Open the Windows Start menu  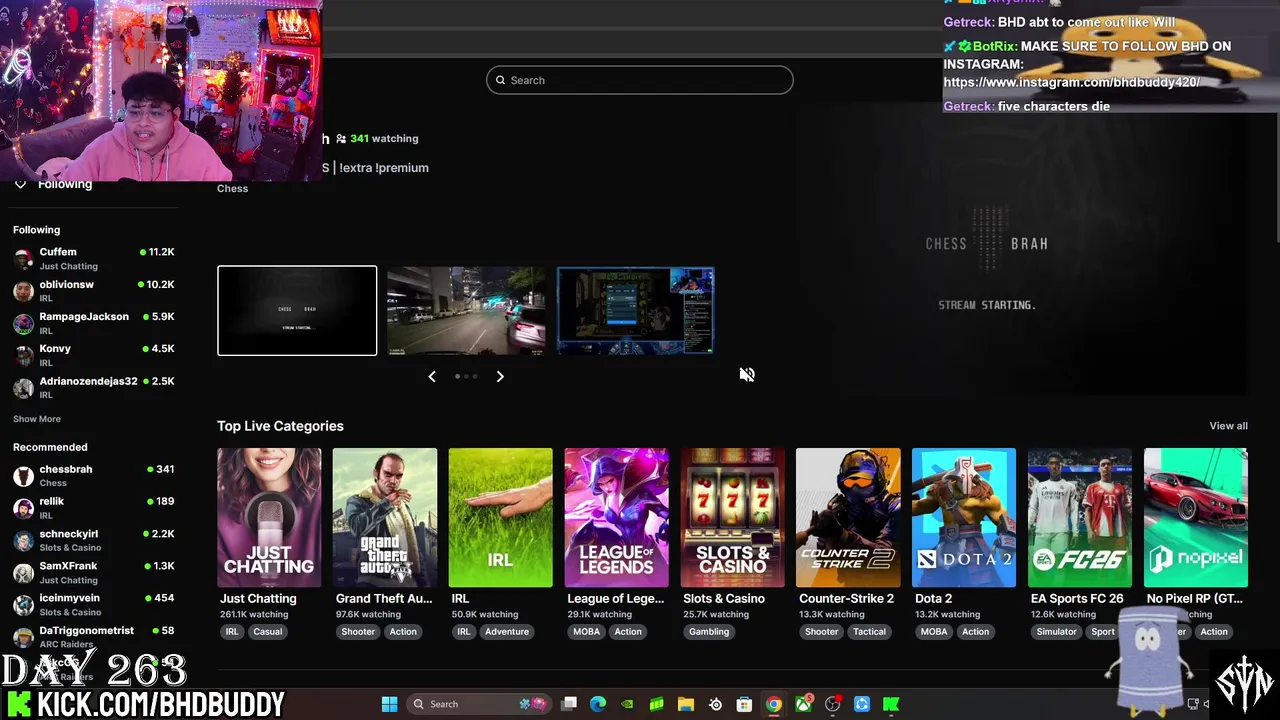(x=389, y=704)
